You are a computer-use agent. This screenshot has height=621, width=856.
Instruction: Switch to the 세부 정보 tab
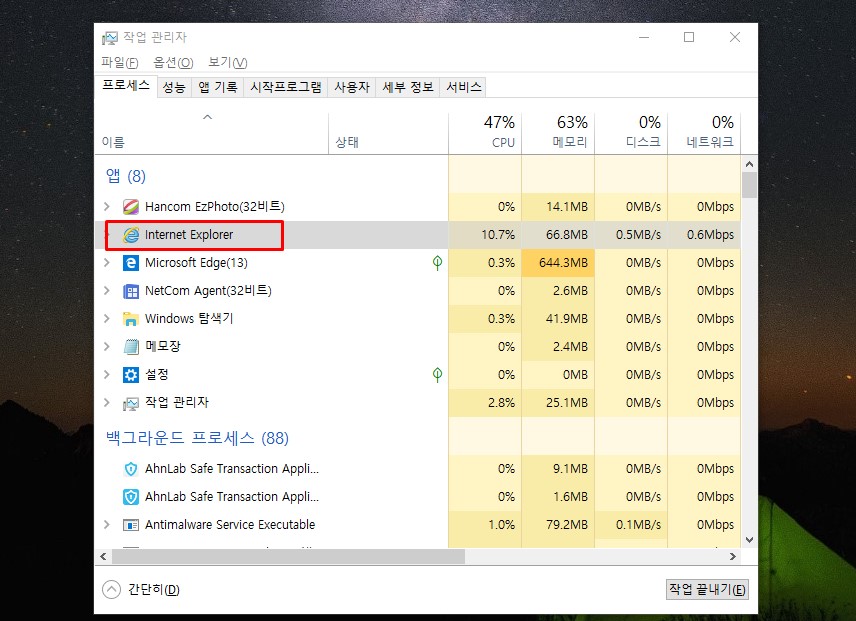(x=407, y=87)
